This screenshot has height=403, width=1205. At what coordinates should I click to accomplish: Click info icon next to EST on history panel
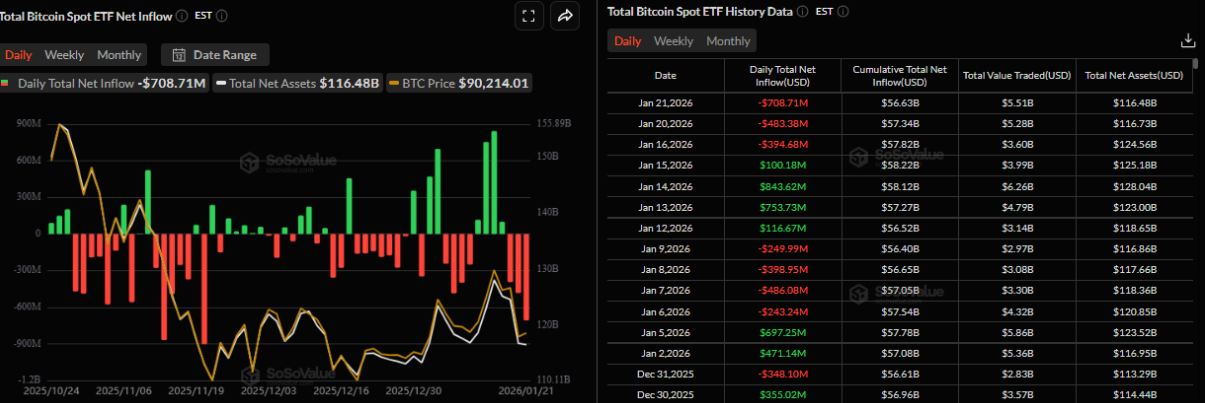pos(841,12)
